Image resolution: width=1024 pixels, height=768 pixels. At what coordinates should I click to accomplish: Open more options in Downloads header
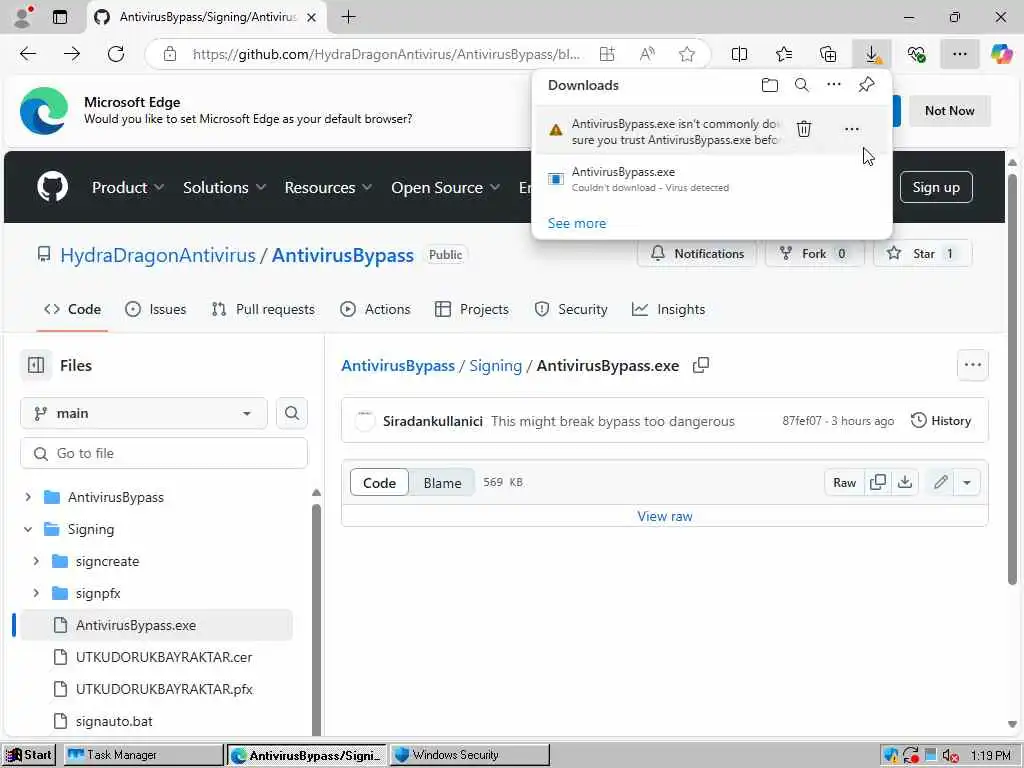[x=834, y=85]
